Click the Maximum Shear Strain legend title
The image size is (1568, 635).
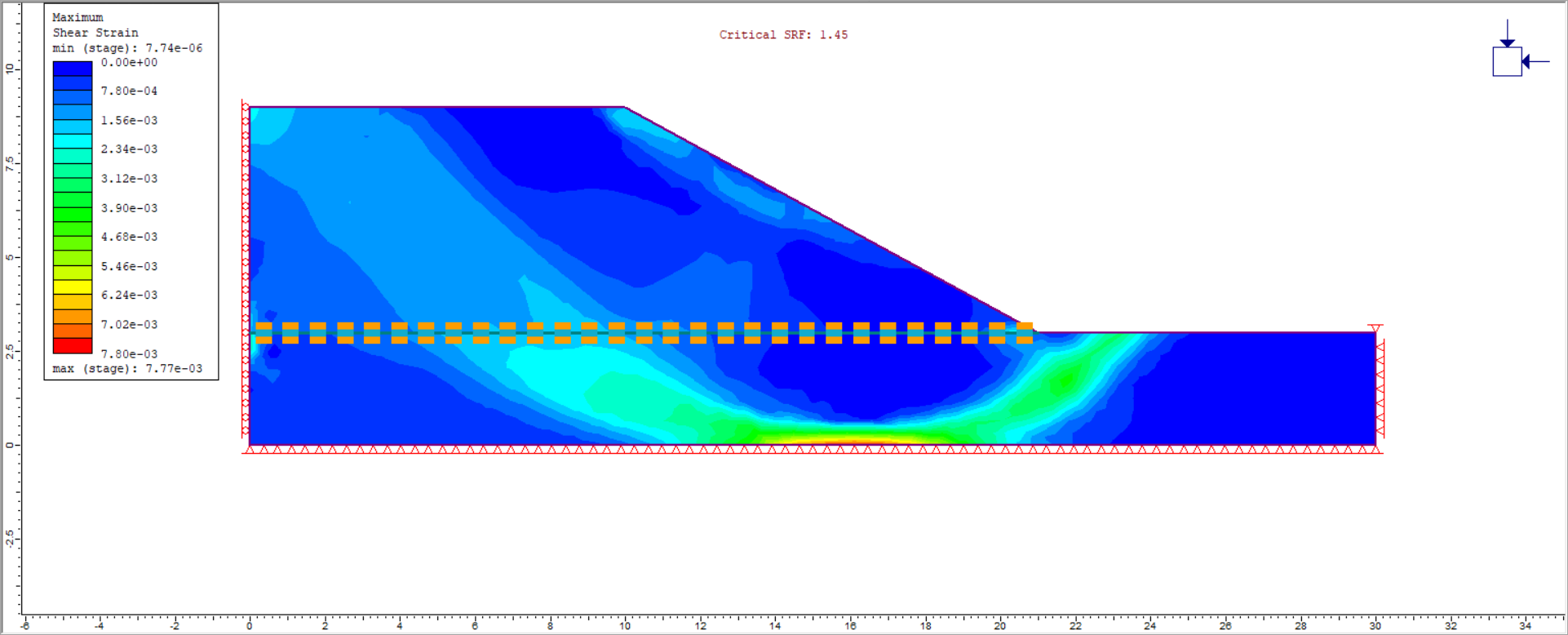[95, 25]
